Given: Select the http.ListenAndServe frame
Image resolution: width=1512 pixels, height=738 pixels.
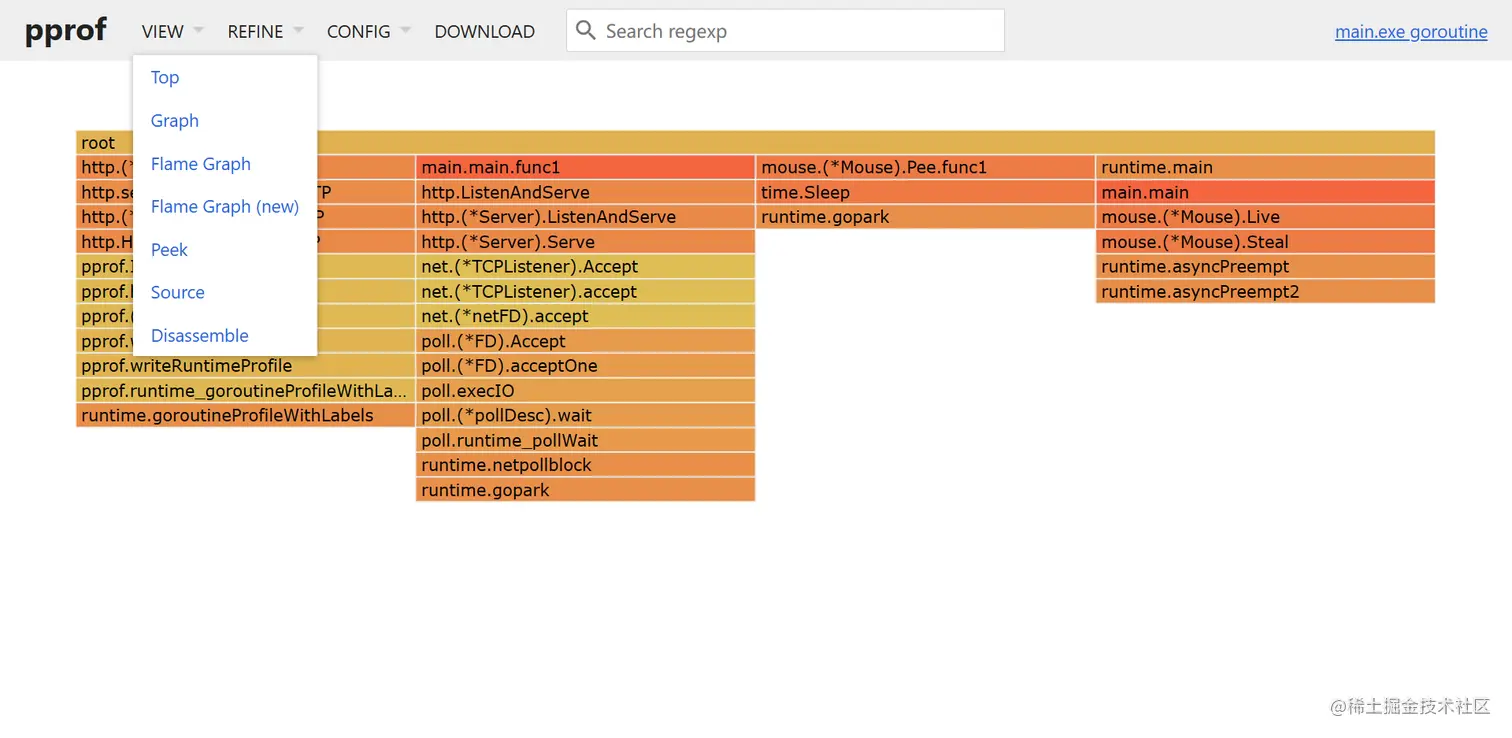Looking at the screenshot, I should (x=585, y=192).
